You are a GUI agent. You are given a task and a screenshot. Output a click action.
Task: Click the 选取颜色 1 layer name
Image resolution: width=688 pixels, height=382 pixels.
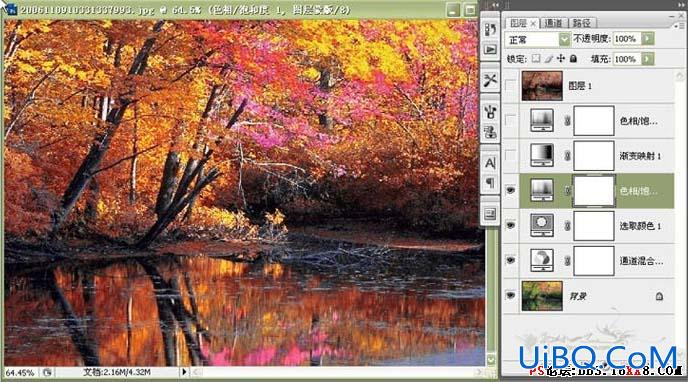coord(640,225)
